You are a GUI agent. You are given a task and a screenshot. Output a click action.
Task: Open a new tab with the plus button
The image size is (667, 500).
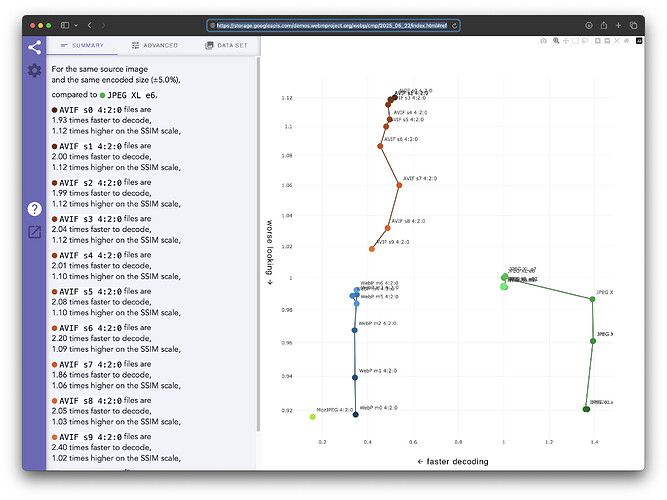[619, 26]
